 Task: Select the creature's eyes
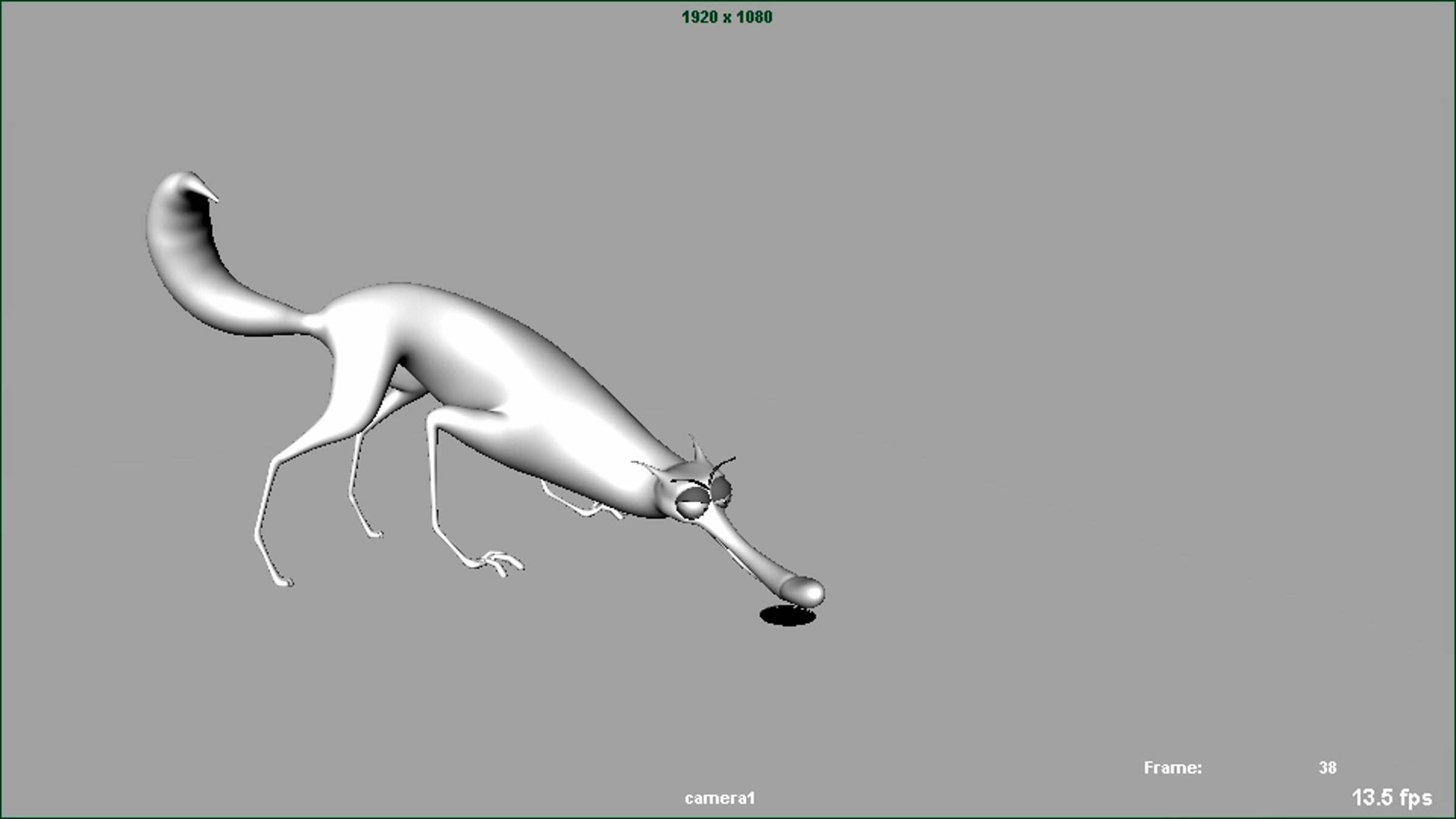704,497
